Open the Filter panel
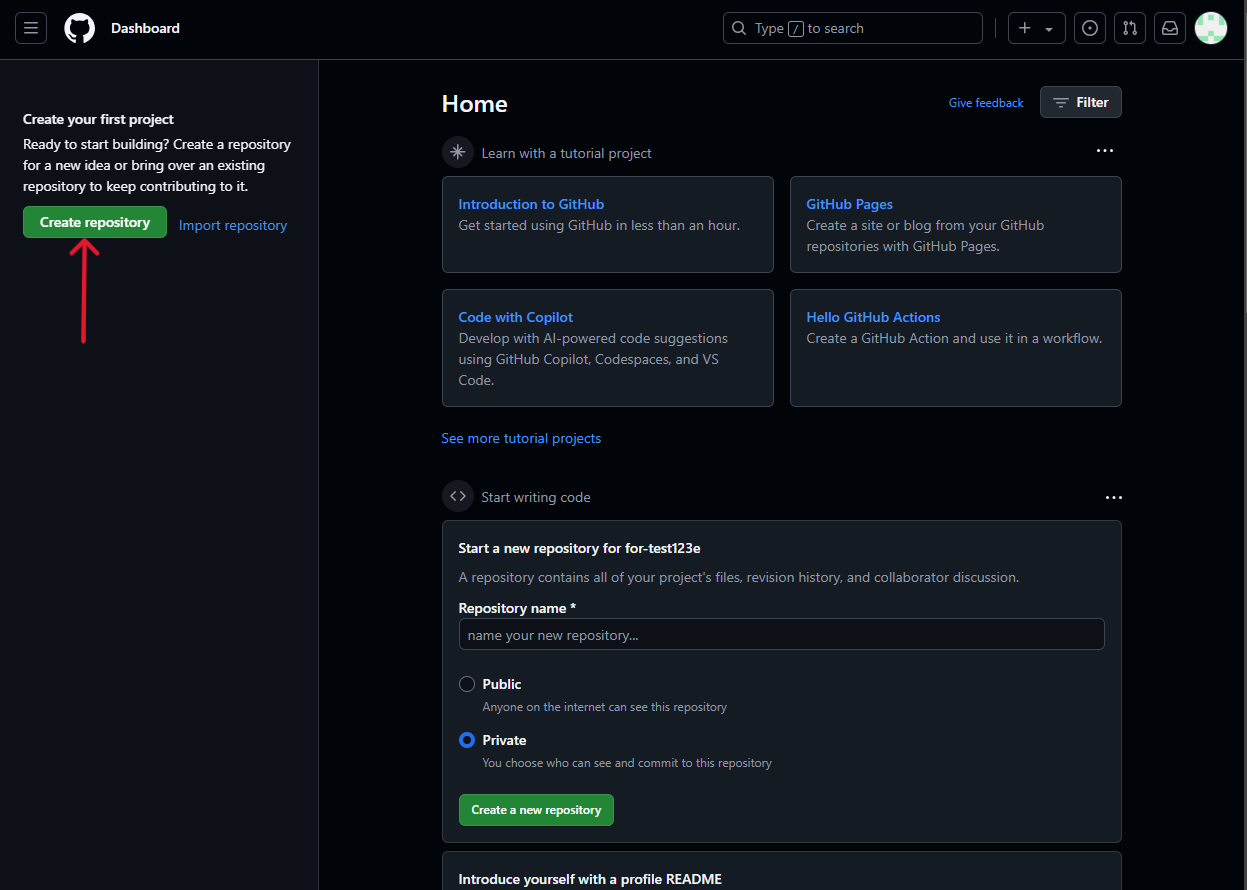Viewport: 1247px width, 890px height. click(1080, 102)
